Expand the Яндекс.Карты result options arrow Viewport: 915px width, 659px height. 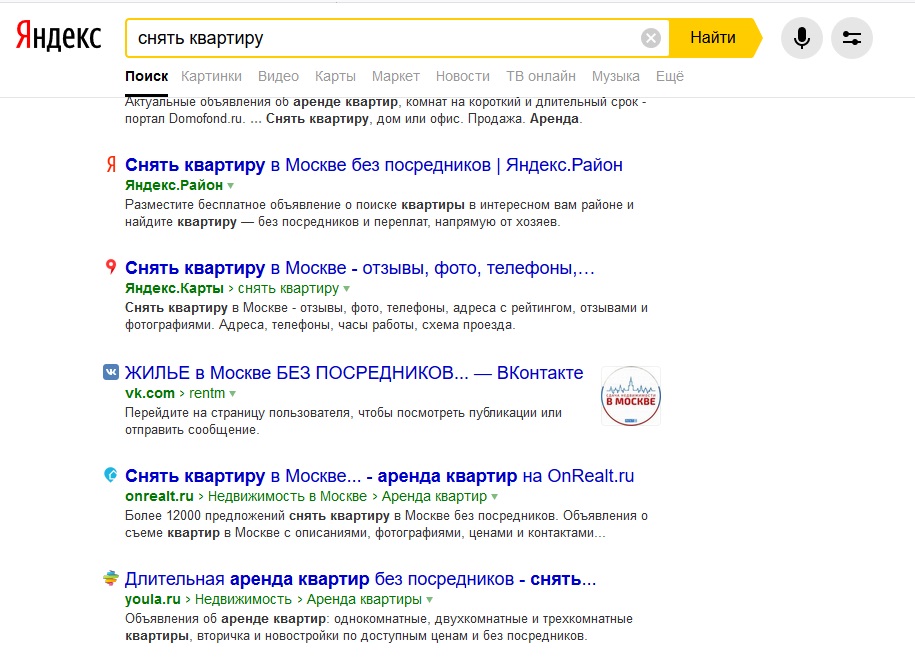click(347, 288)
